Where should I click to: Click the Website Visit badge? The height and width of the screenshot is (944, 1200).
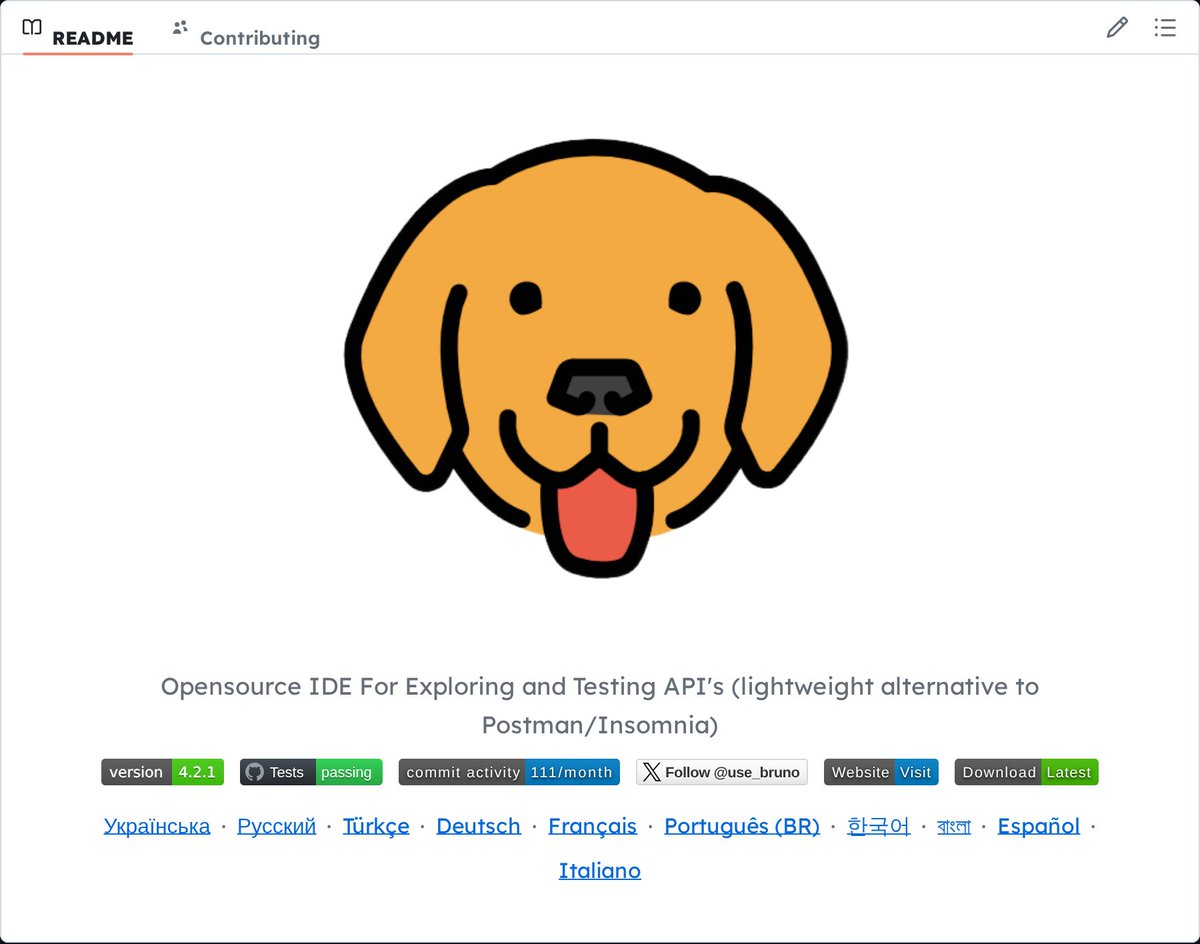point(881,772)
